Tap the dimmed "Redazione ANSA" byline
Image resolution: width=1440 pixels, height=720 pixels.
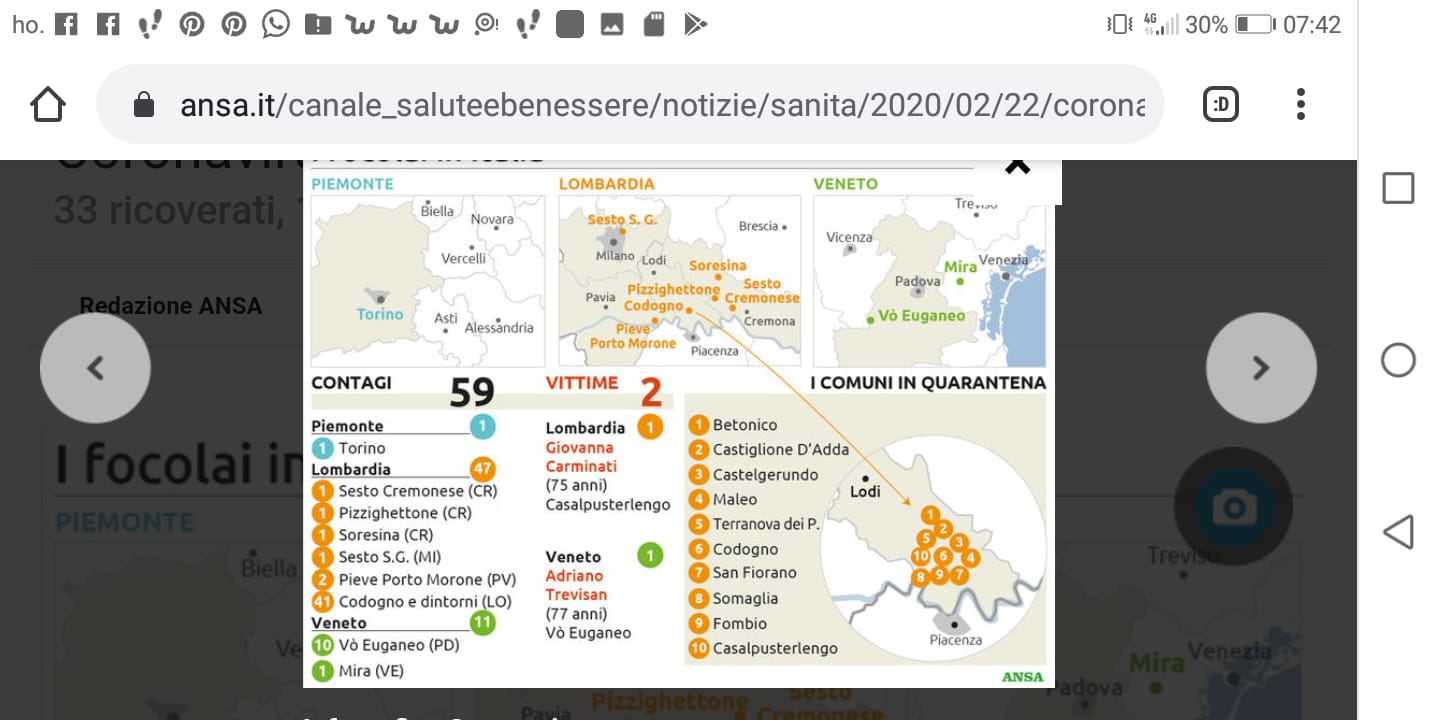[x=171, y=306]
